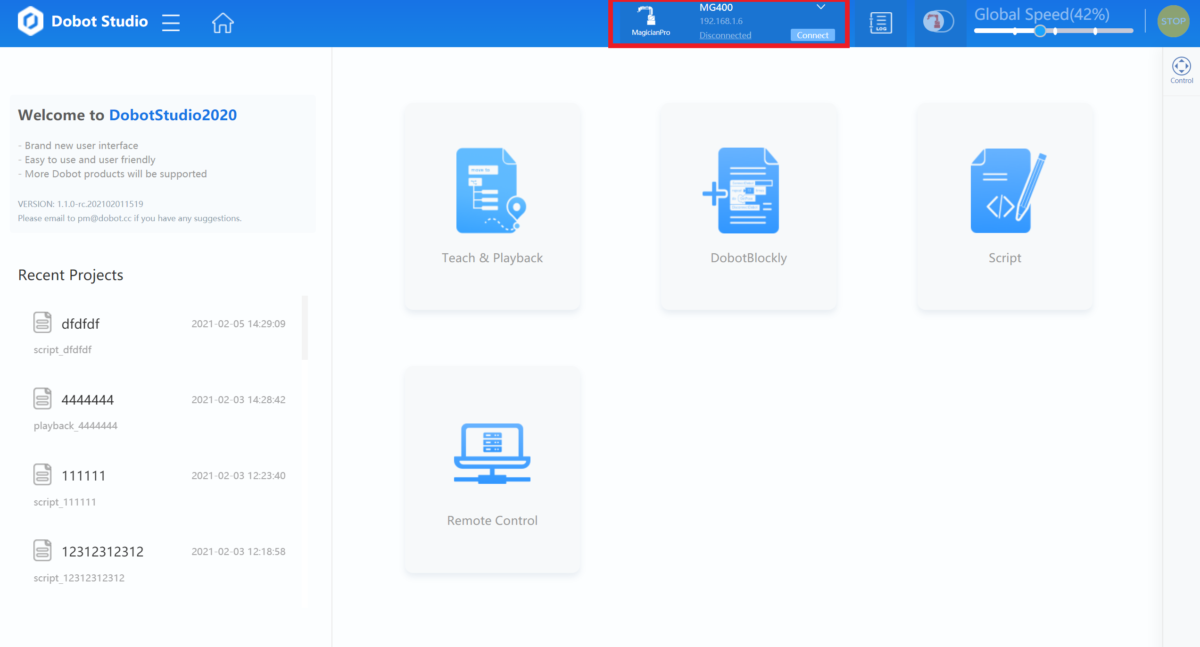Open the Teach & Playback module

tap(492, 207)
